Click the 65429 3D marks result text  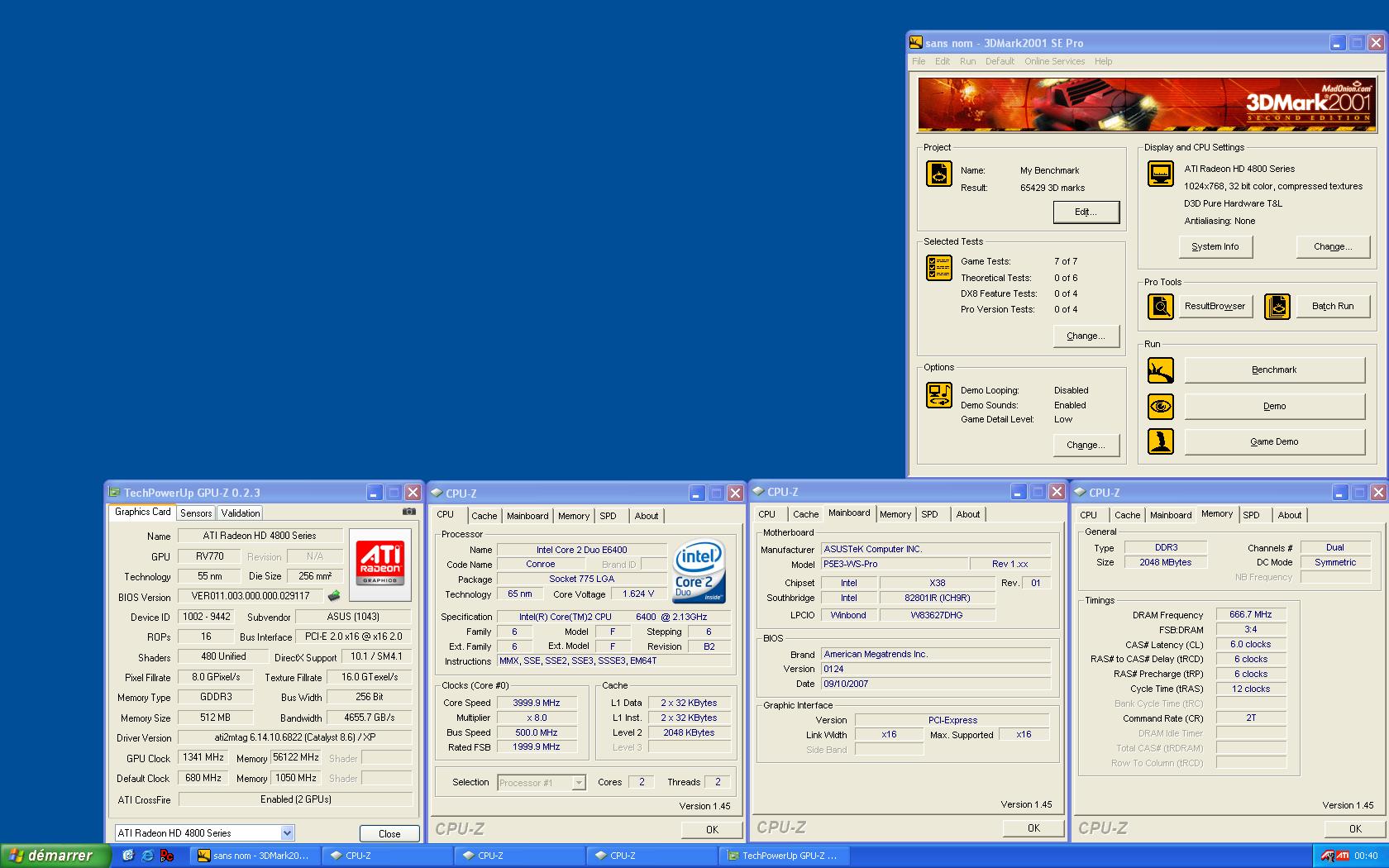(x=1052, y=188)
